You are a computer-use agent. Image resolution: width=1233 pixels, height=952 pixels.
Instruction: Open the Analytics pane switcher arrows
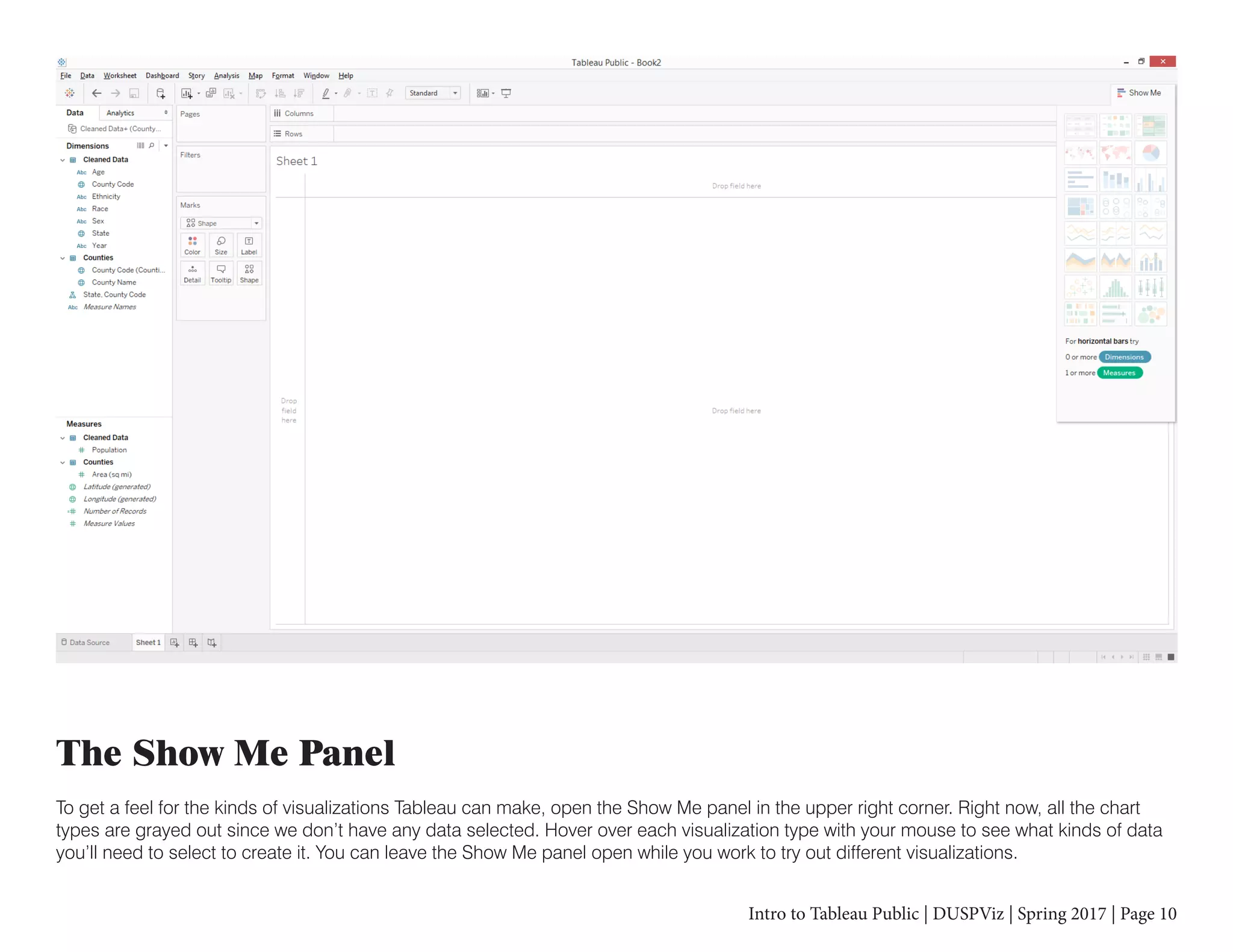pyautogui.click(x=166, y=113)
